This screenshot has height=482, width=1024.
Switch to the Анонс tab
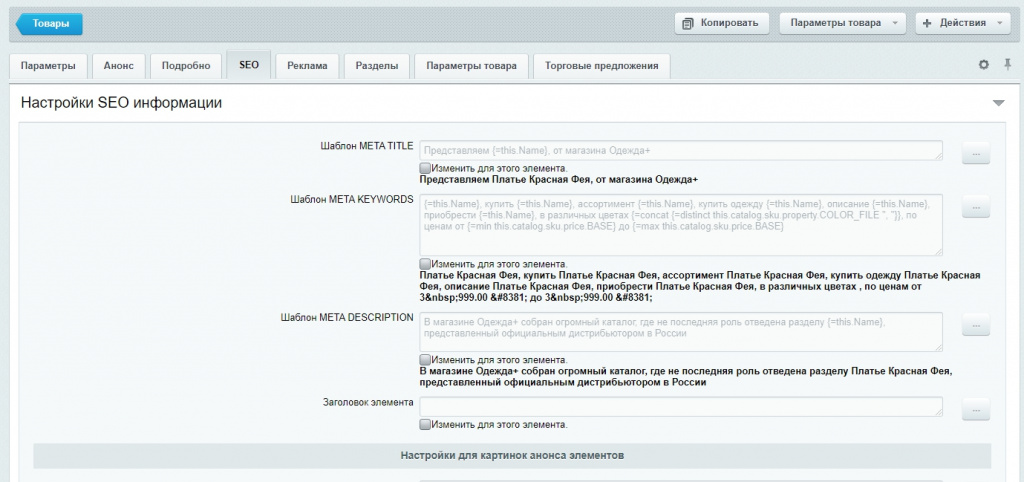click(x=119, y=66)
